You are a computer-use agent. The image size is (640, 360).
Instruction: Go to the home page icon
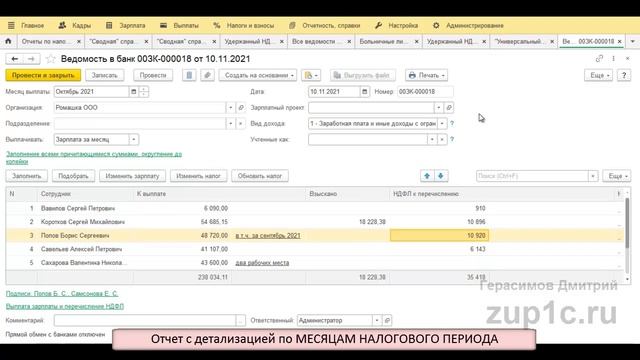click(8, 41)
